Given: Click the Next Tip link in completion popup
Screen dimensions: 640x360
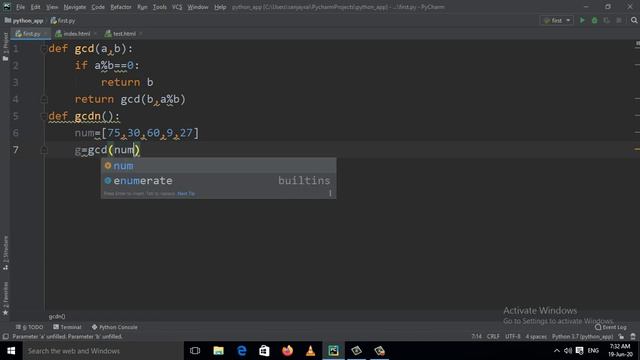Looking at the screenshot, I should (x=186, y=193).
